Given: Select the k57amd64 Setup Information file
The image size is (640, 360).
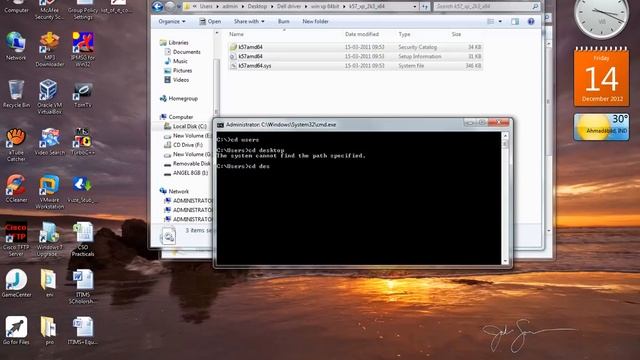Looking at the screenshot, I should pos(355,56).
